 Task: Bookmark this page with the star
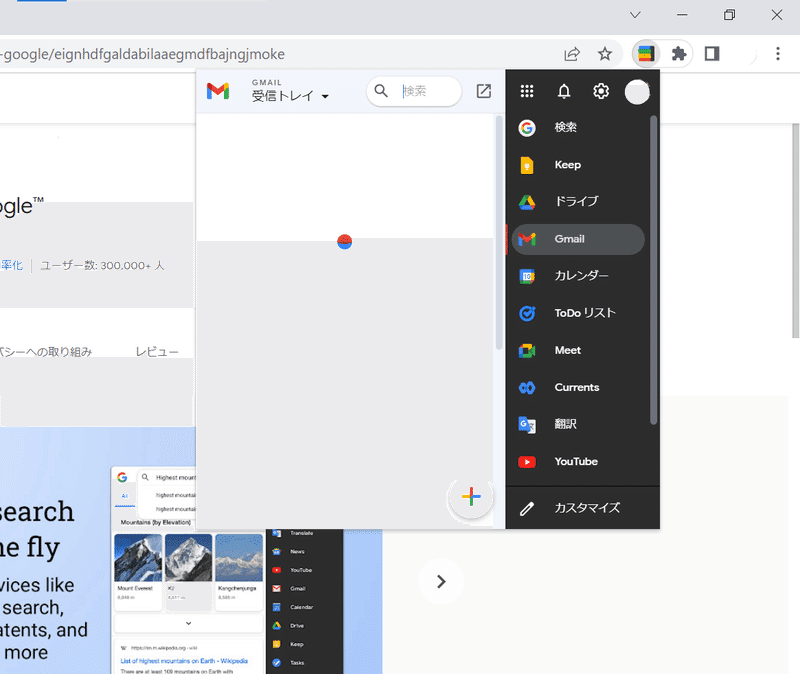click(605, 54)
